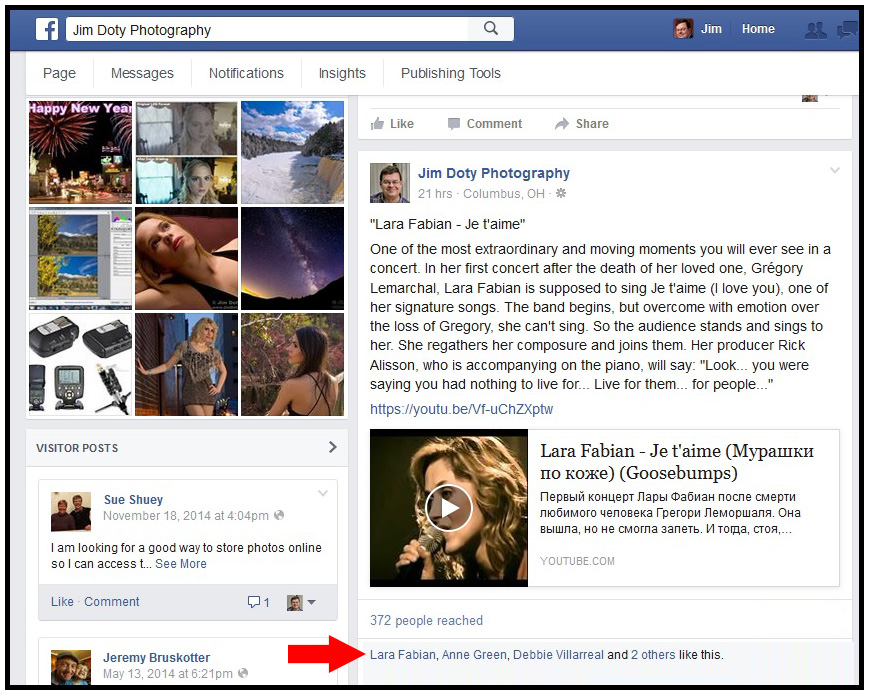Click the search magnifier icon
This screenshot has height=695, width=869.
tap(490, 28)
